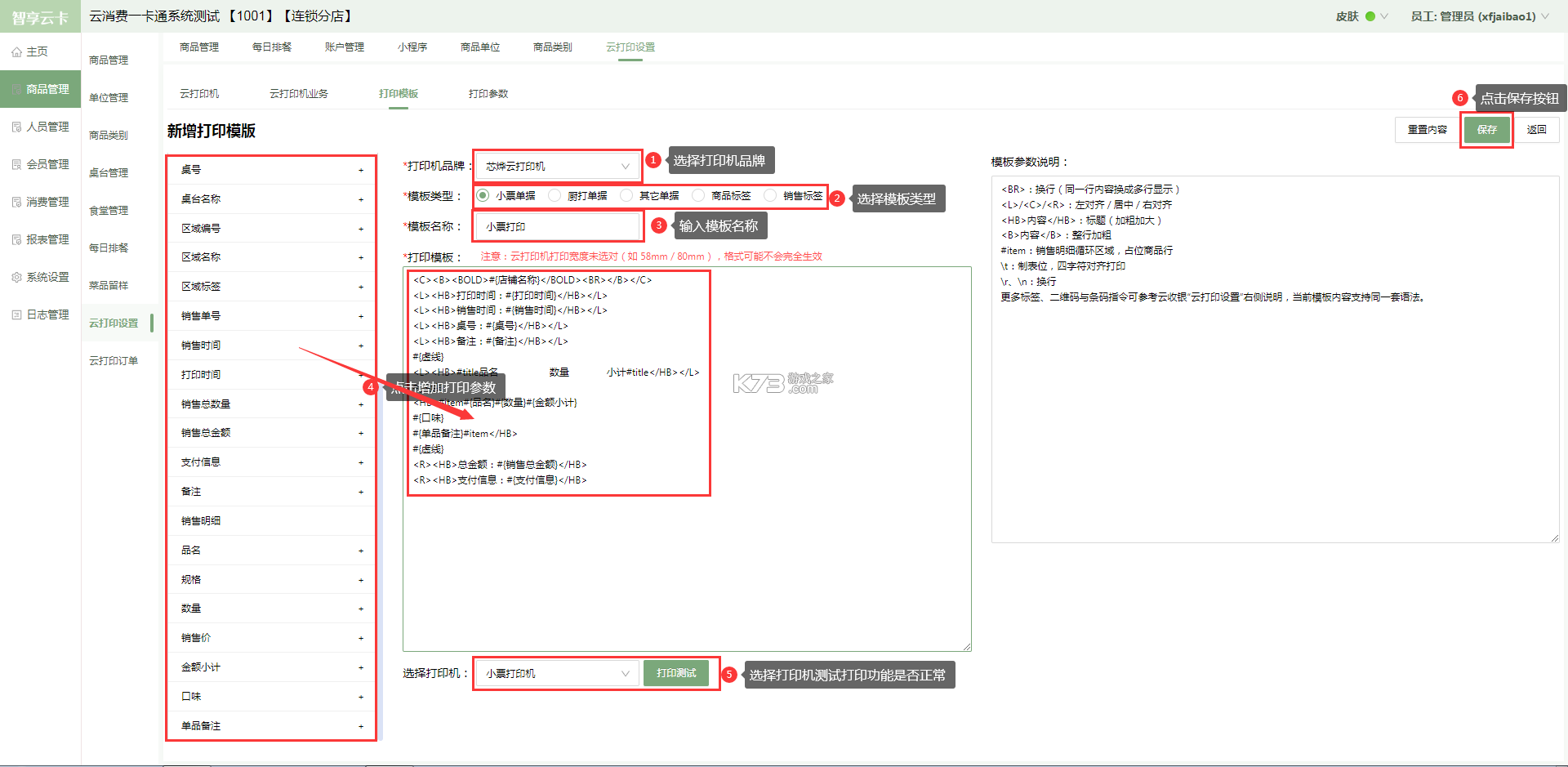Select 其它单据 as template type
1568x767 pixels.
tap(626, 196)
